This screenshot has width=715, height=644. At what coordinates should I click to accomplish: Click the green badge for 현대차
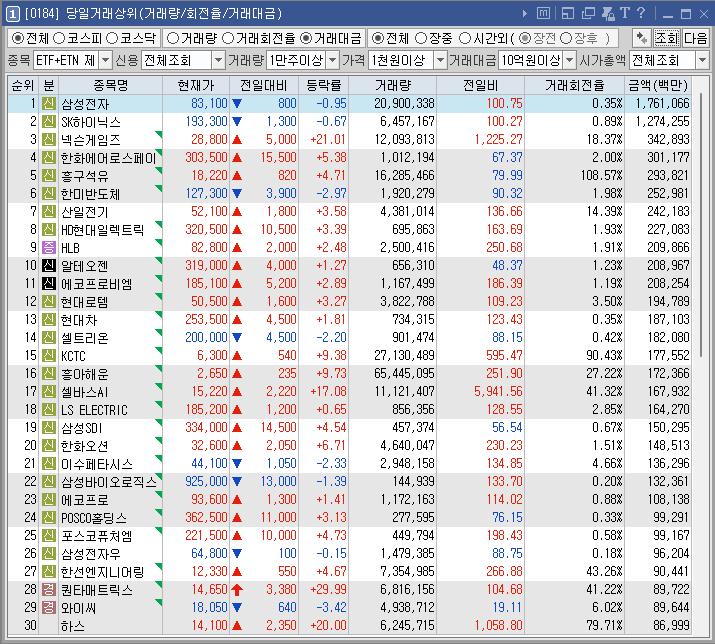(49, 319)
